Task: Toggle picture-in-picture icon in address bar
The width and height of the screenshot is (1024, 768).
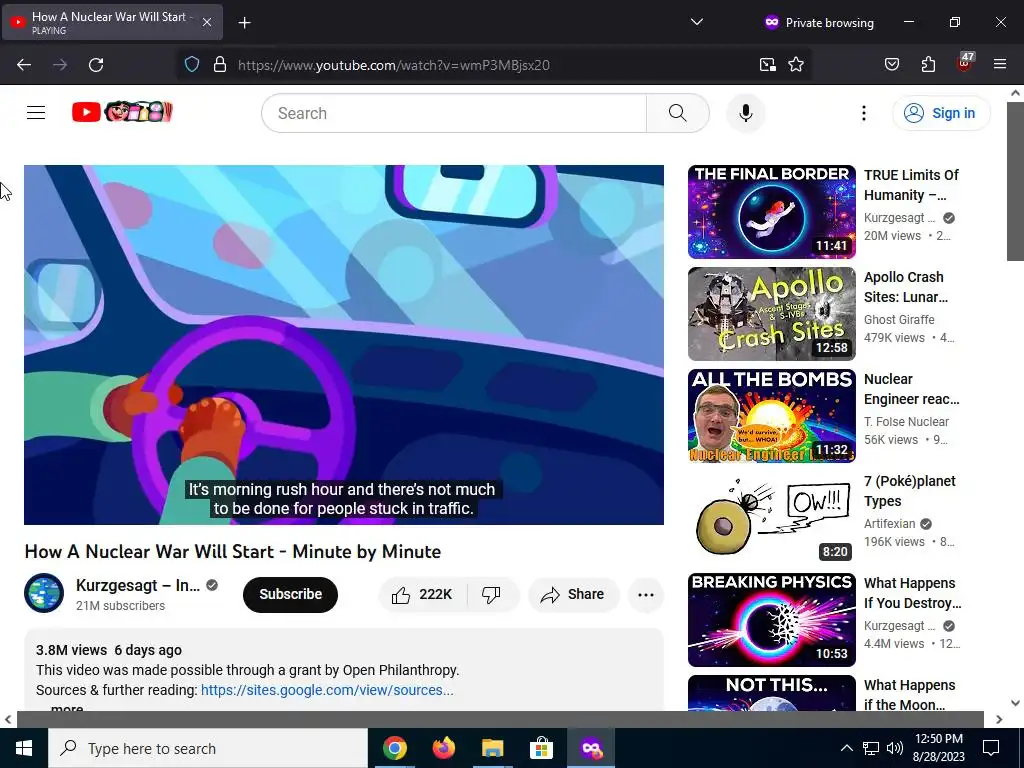Action: (x=767, y=65)
